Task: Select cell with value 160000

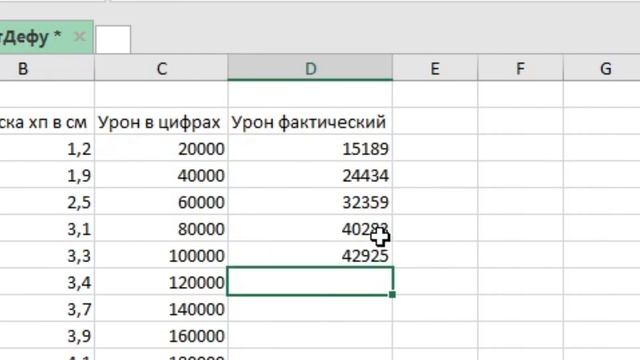Action: point(161,336)
